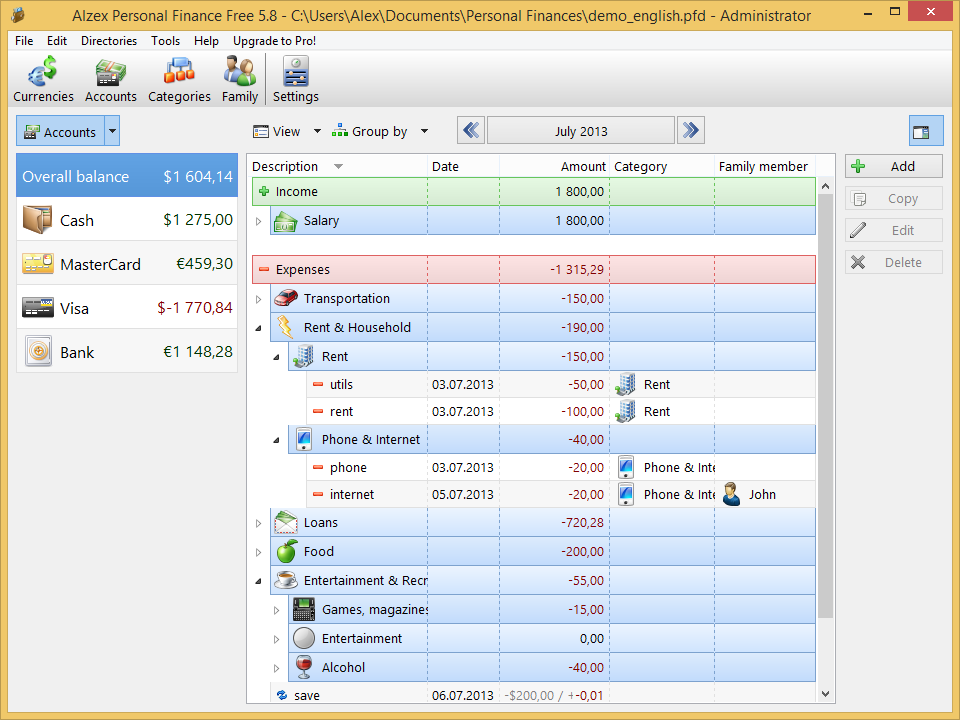Open the Directories menu
Viewport: 960px width, 720px height.
tap(109, 40)
